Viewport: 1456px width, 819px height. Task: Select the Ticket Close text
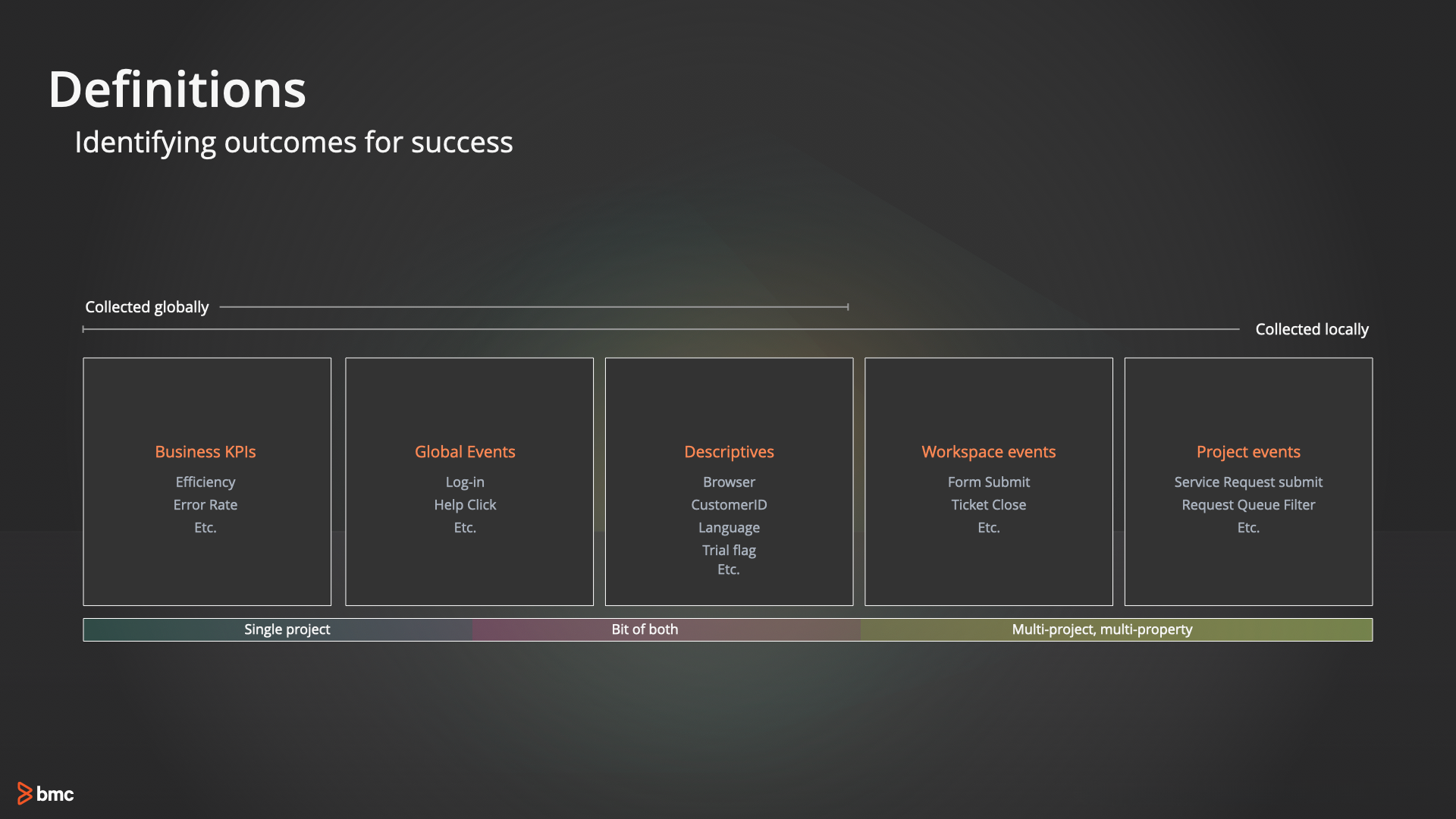988,505
